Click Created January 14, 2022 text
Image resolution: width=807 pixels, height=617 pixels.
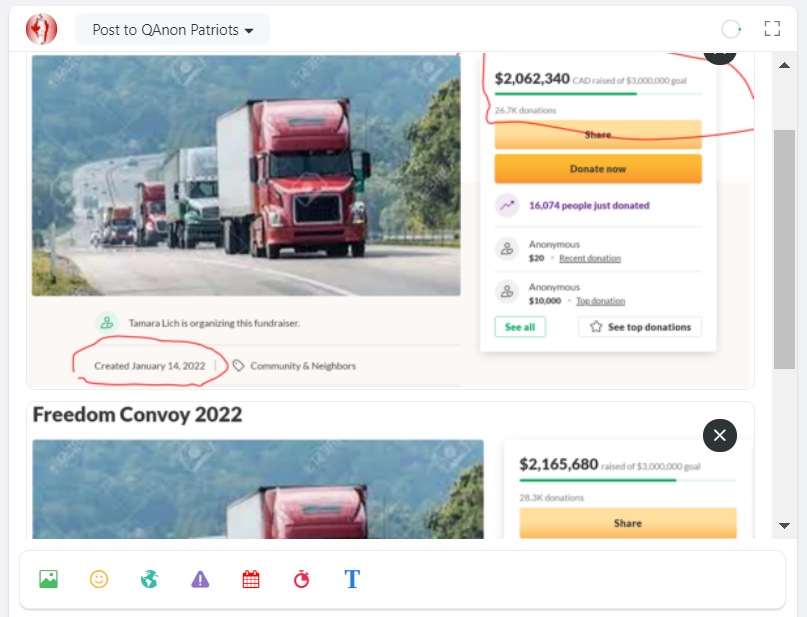tap(149, 366)
